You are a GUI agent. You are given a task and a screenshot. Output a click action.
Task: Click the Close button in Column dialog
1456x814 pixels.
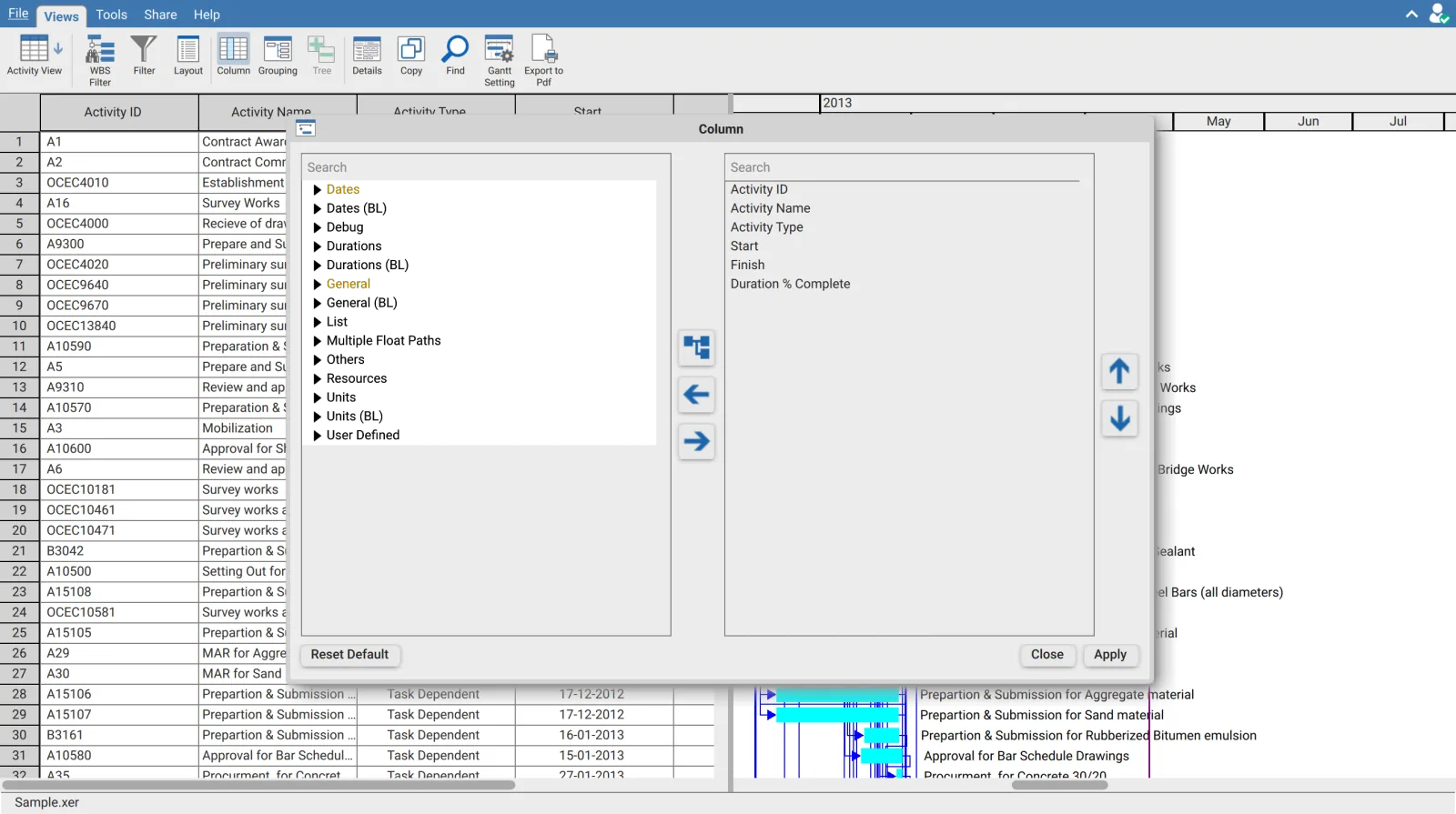click(x=1046, y=655)
